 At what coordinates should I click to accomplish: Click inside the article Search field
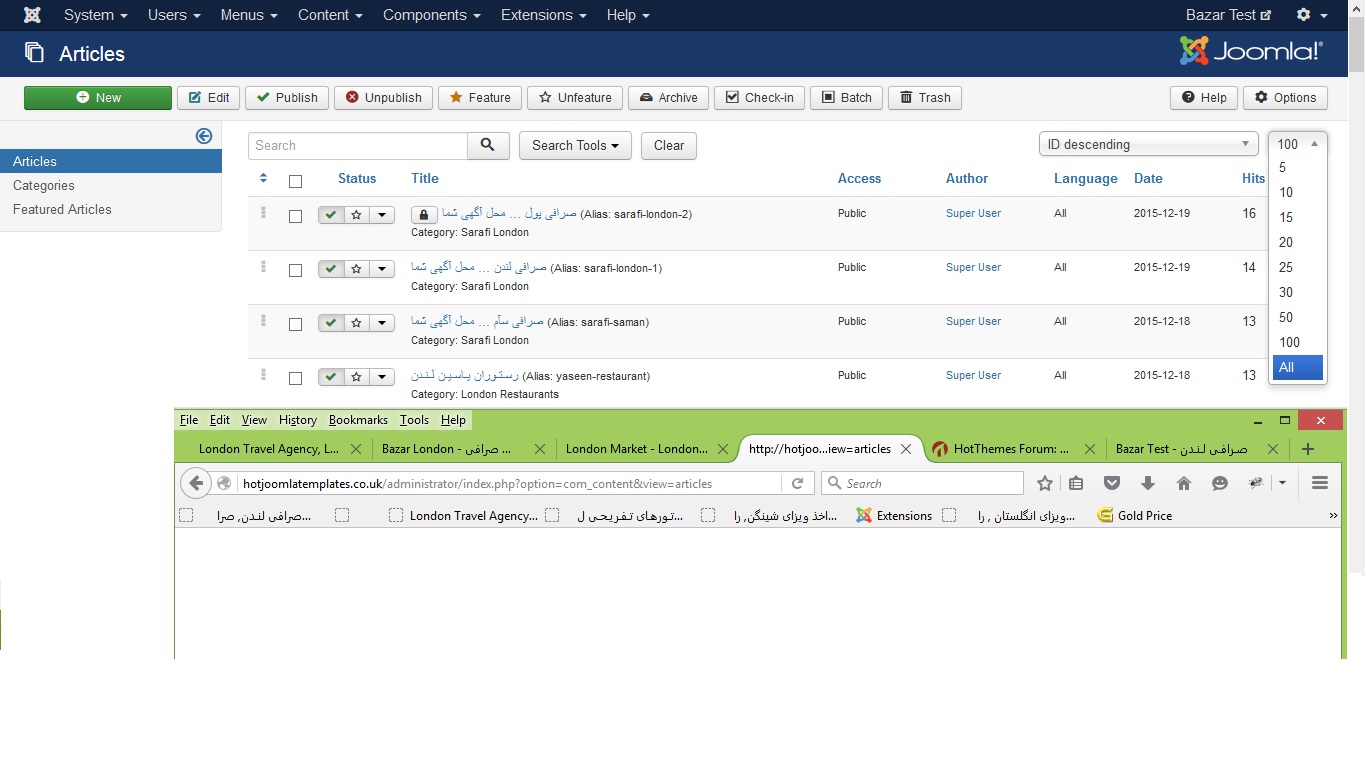[358, 145]
